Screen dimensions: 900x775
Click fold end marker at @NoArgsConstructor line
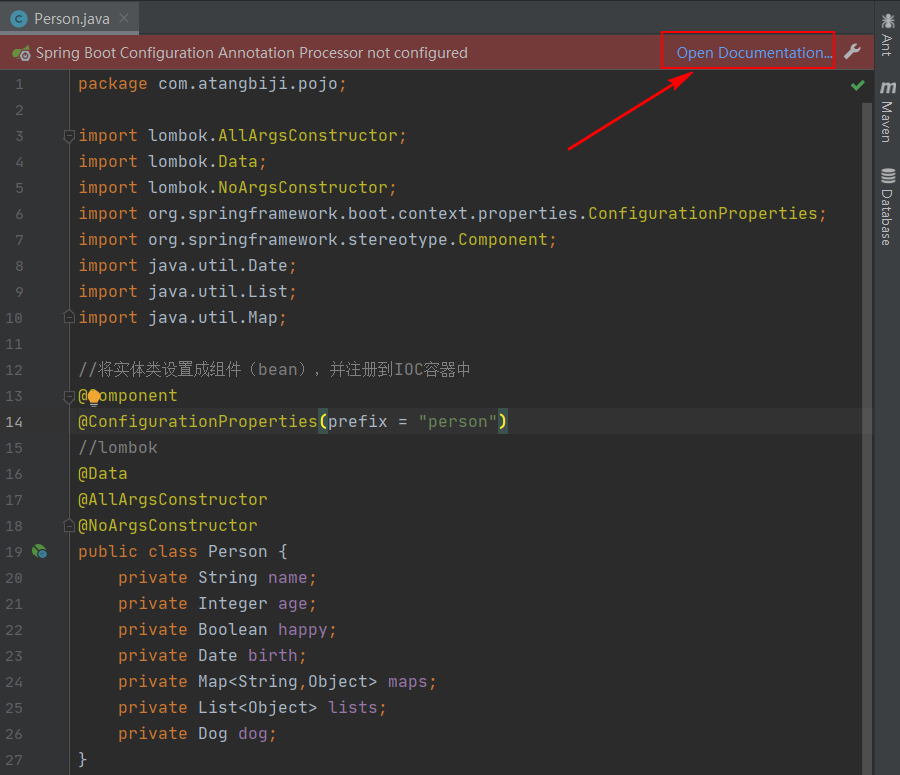(x=69, y=525)
